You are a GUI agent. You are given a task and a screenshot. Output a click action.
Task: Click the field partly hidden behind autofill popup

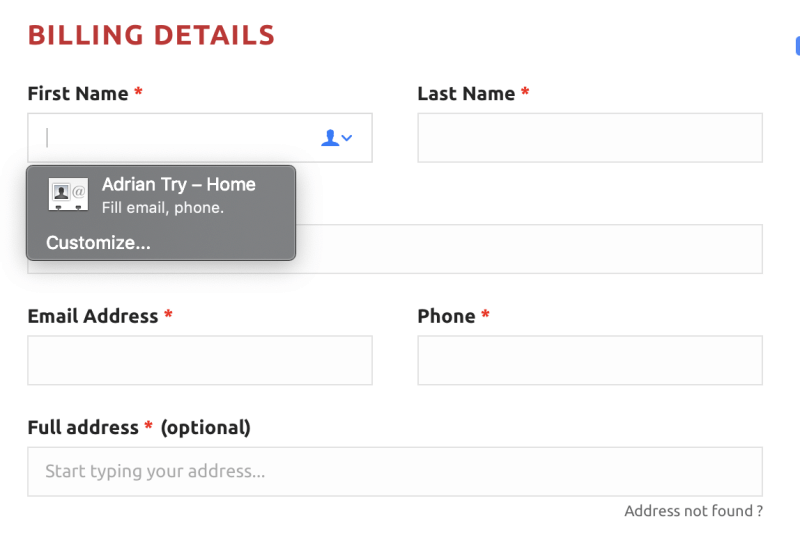529,249
